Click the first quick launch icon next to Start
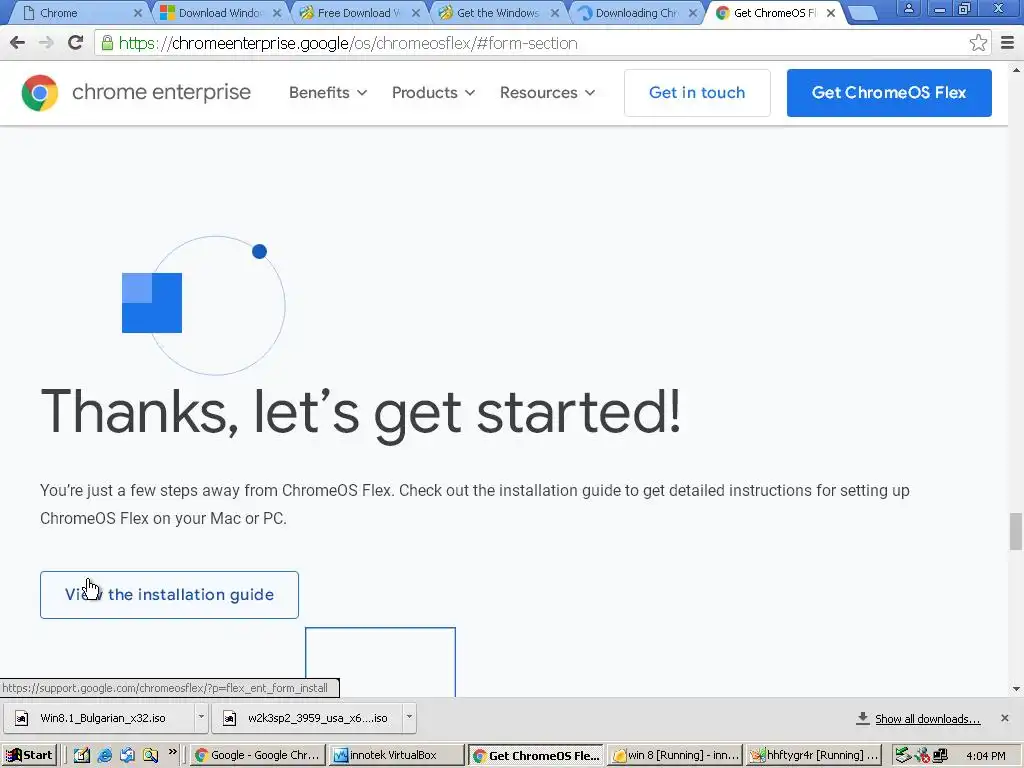 click(x=81, y=755)
